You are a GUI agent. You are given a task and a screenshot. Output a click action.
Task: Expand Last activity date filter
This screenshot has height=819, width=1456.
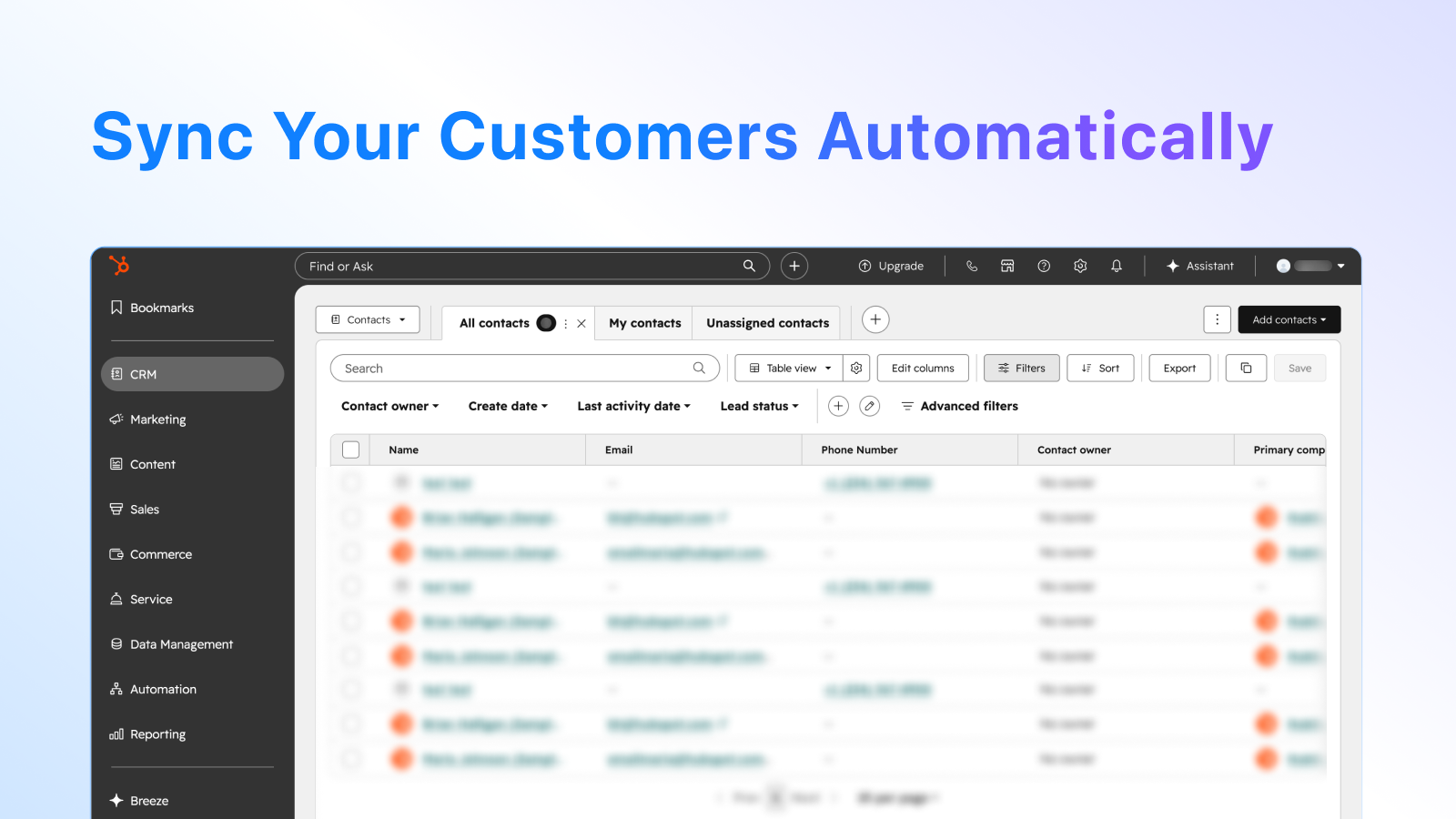tap(633, 406)
